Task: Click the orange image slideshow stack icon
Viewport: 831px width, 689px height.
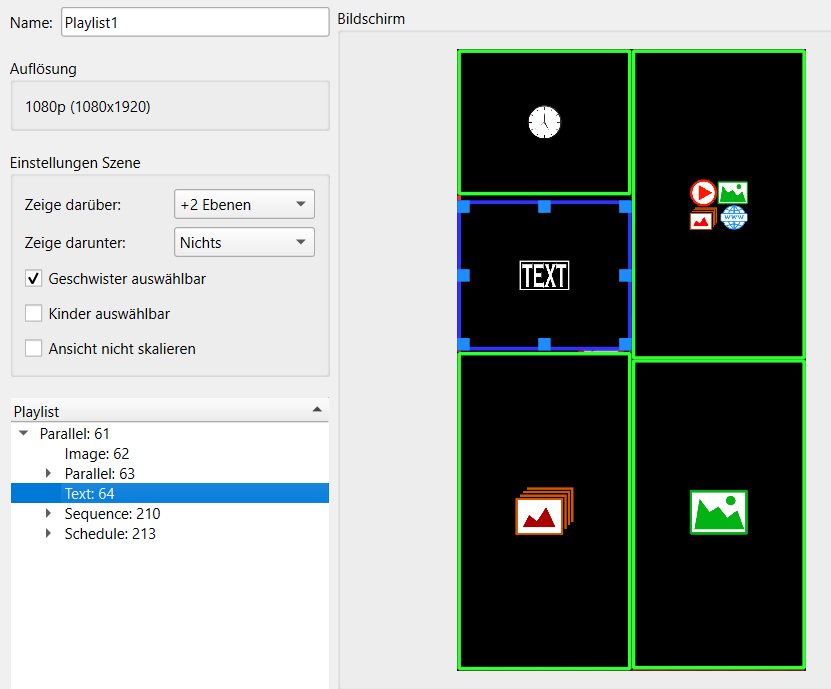Action: click(x=544, y=511)
